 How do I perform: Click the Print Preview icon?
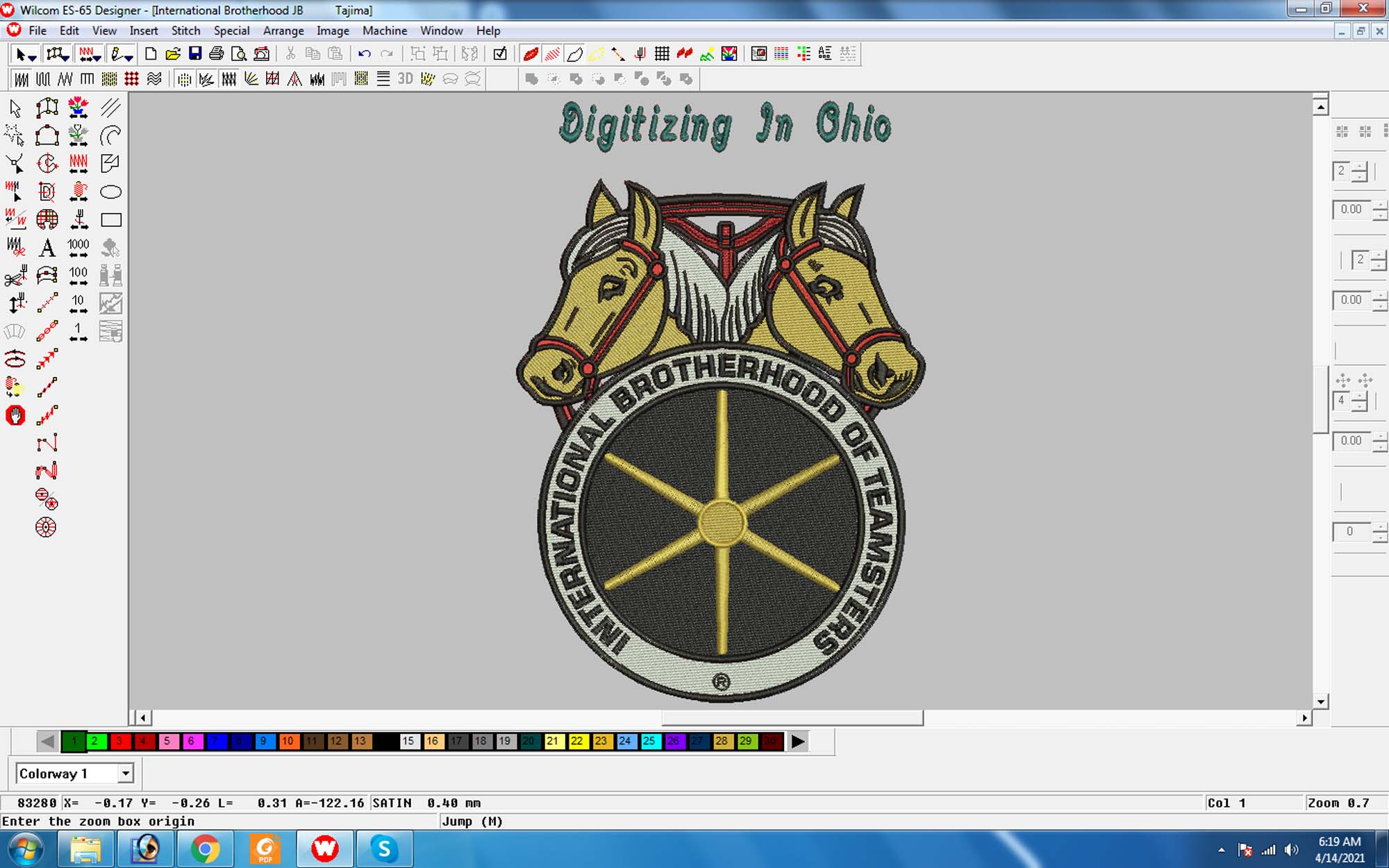tap(238, 53)
